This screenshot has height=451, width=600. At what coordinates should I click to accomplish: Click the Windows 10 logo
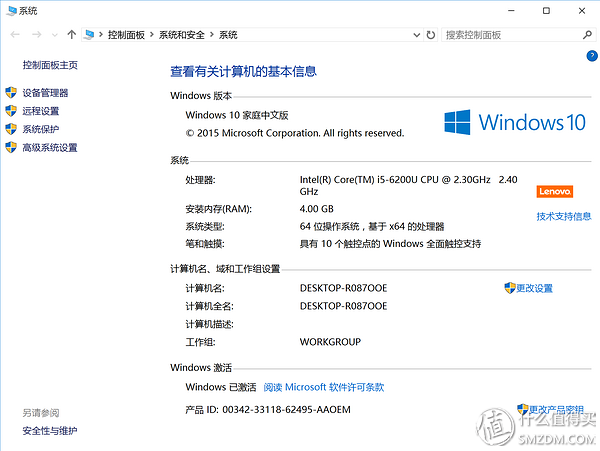click(515, 122)
